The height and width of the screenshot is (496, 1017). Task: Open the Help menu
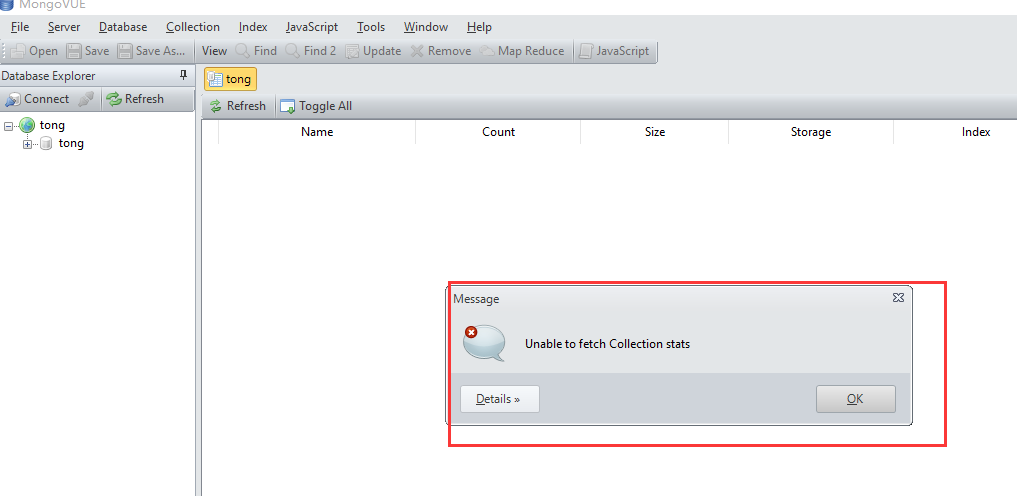[x=479, y=27]
